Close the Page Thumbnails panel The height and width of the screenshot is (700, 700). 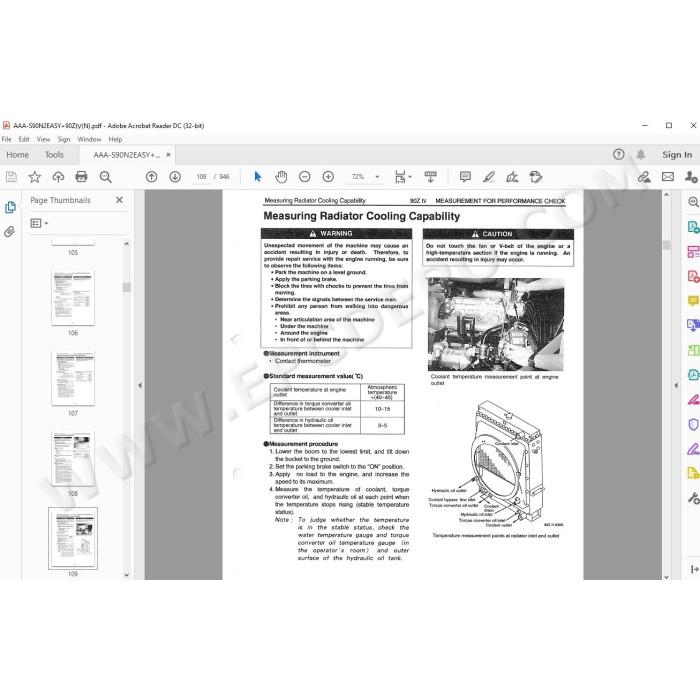[x=119, y=200]
